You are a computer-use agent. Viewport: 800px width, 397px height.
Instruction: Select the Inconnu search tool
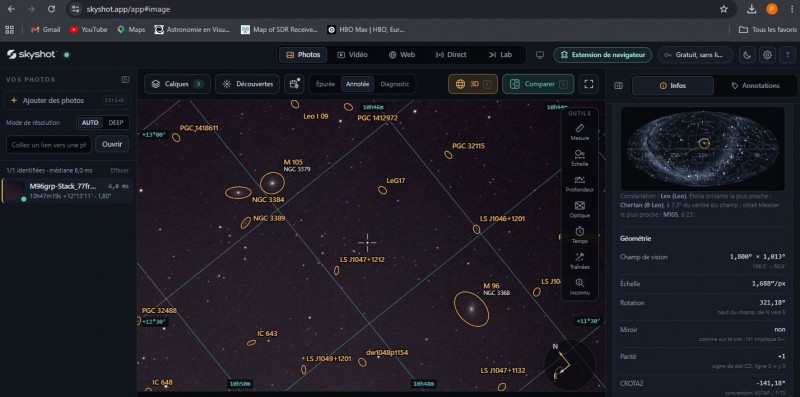coord(579,287)
